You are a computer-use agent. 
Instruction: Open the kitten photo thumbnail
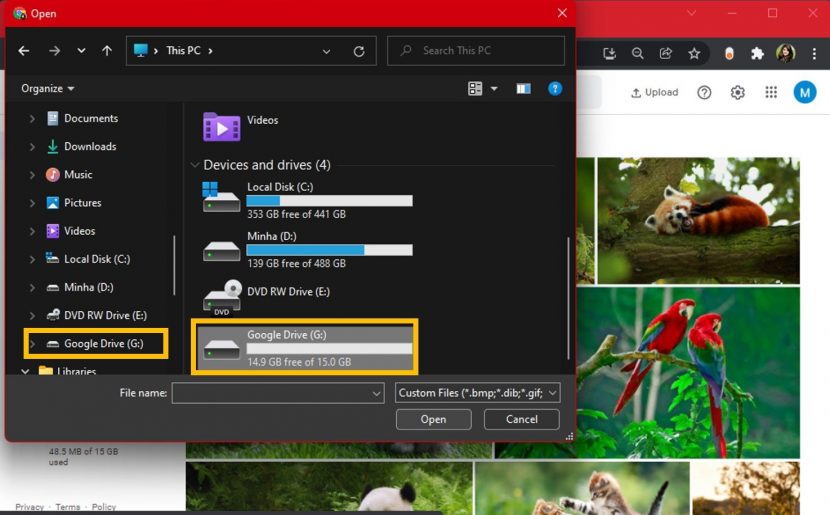pyautogui.click(x=582, y=488)
